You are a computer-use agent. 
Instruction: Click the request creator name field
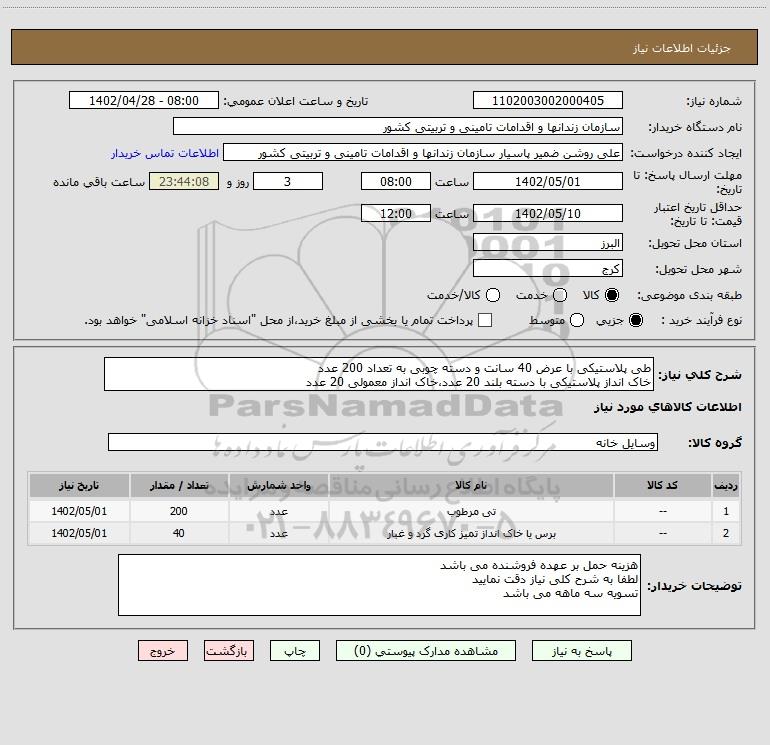tap(423, 152)
